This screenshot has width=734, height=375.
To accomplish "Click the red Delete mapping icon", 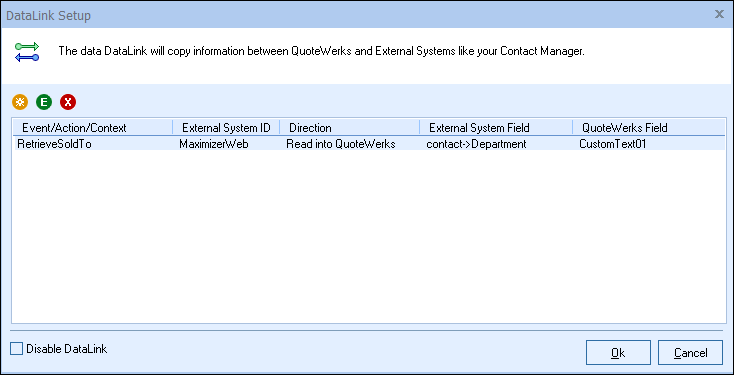I will tap(68, 102).
